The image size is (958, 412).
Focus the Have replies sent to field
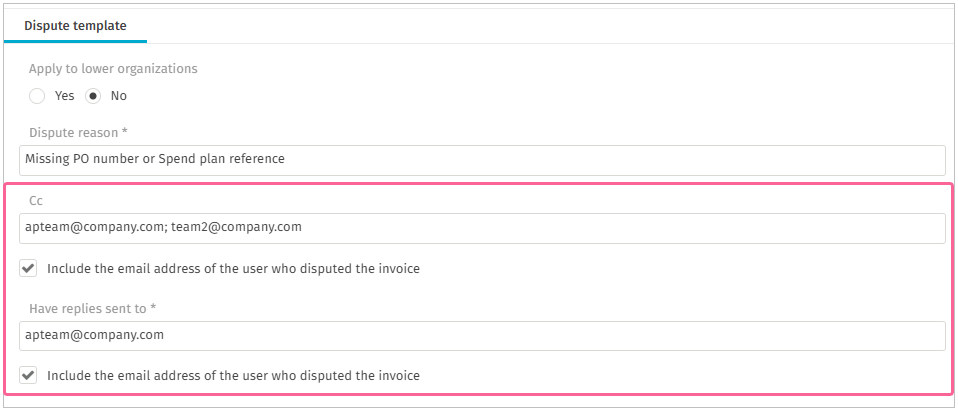tap(482, 336)
